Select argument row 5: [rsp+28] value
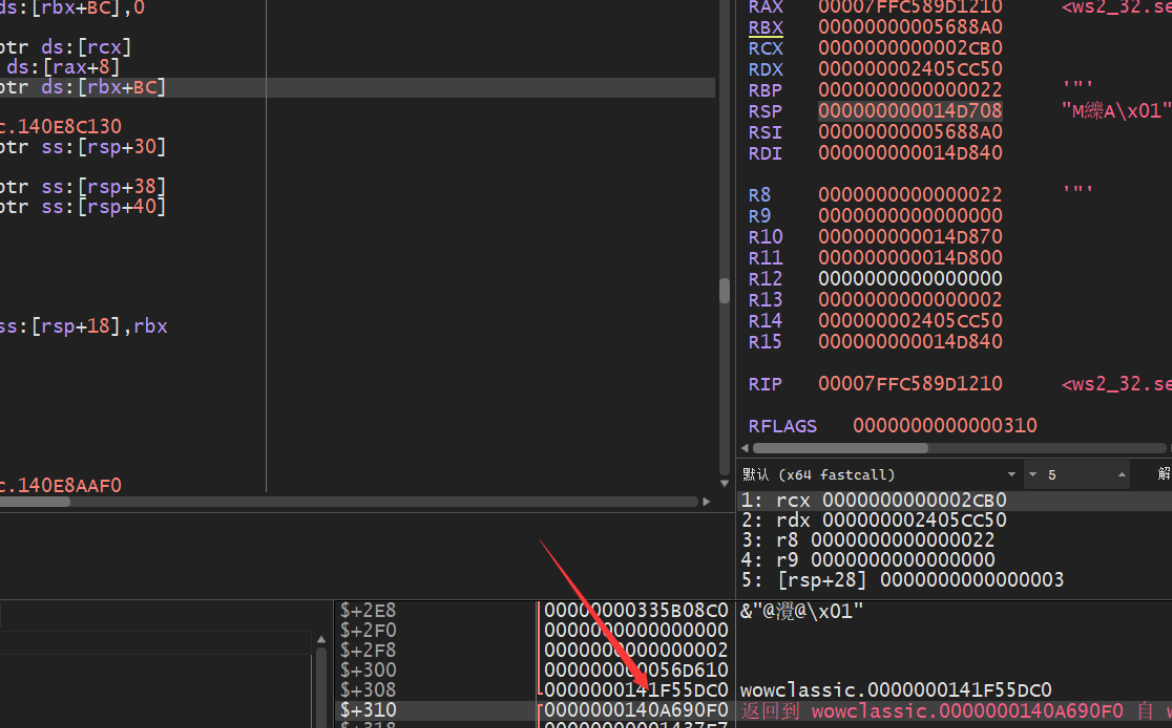 [954, 580]
